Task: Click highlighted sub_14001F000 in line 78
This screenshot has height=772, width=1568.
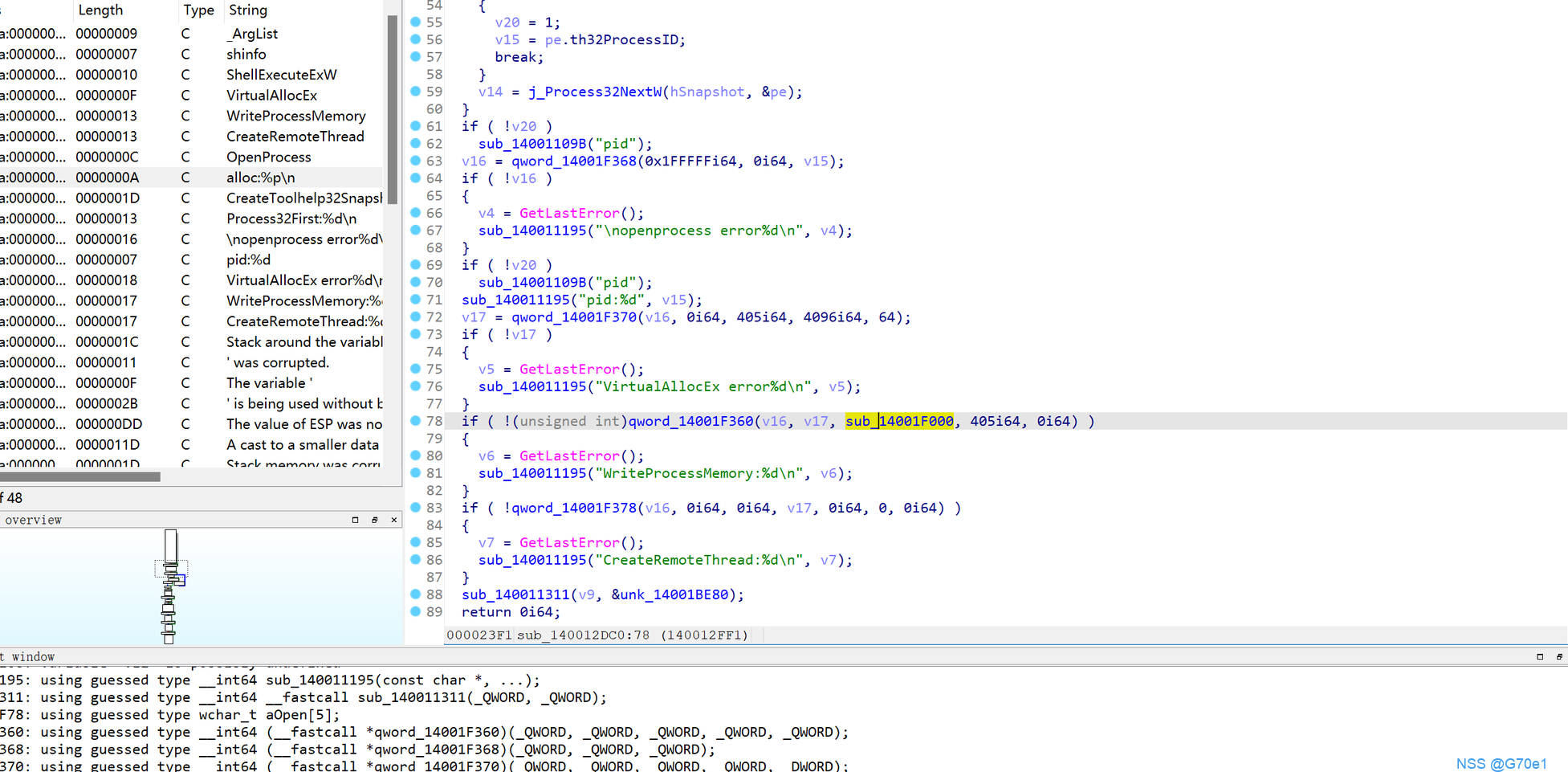Action: (899, 421)
